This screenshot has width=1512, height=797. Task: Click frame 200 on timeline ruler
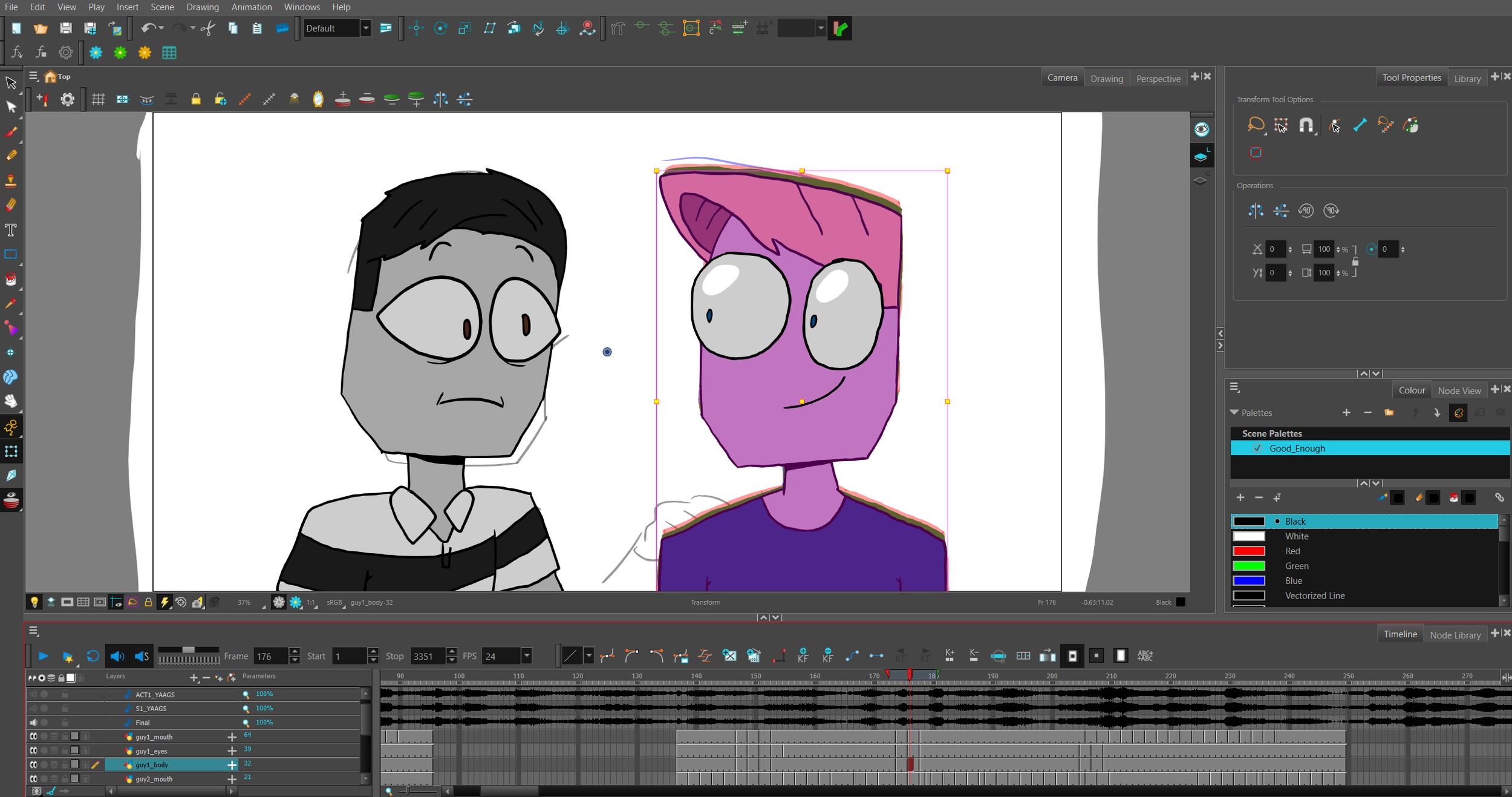coord(1052,675)
